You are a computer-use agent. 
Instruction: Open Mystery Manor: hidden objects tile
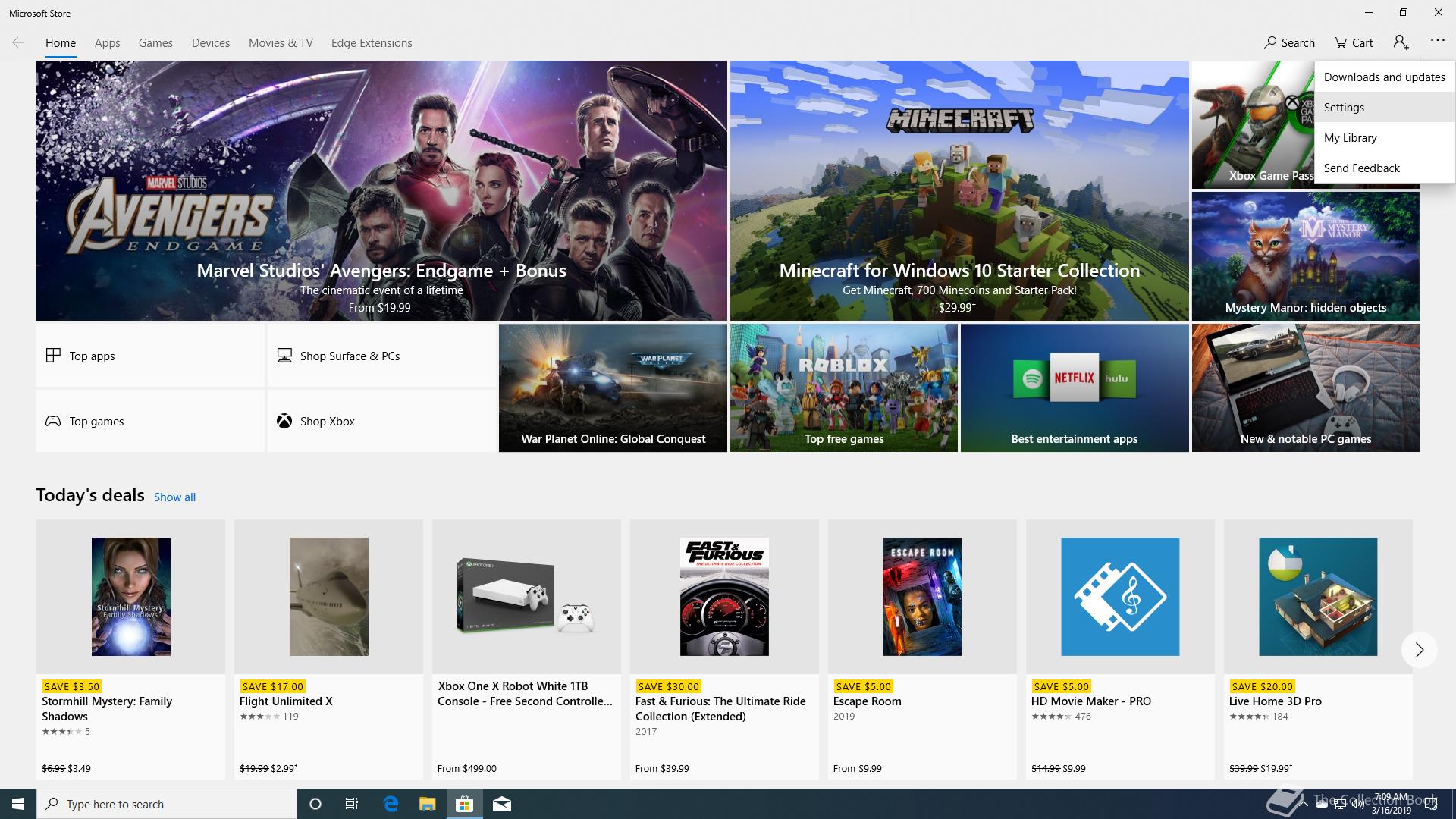pos(1305,256)
